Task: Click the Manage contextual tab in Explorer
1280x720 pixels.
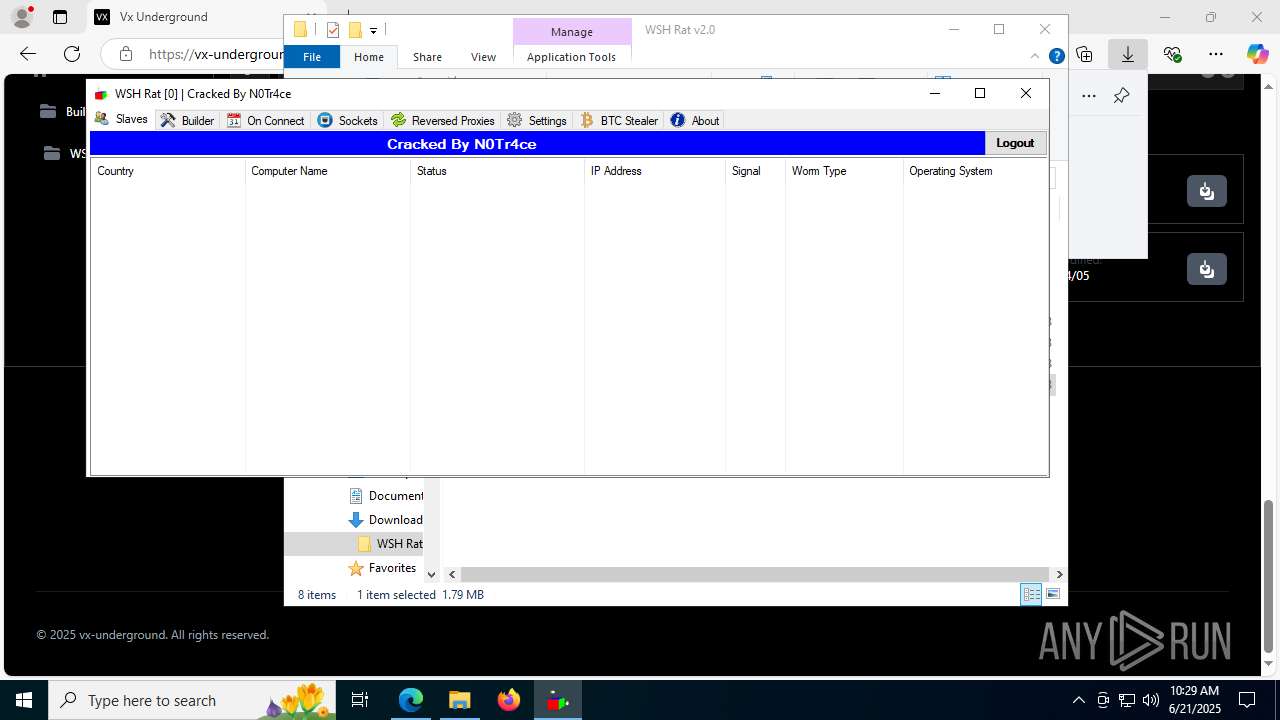Action: pyautogui.click(x=572, y=32)
